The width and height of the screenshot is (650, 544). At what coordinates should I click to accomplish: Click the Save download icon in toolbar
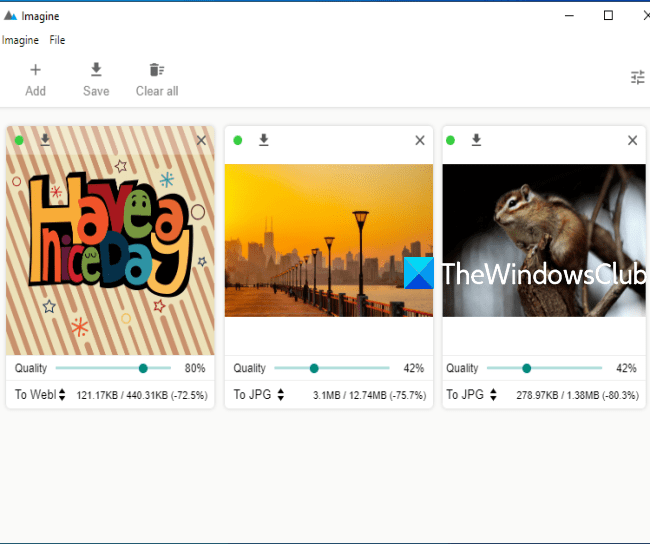click(96, 70)
